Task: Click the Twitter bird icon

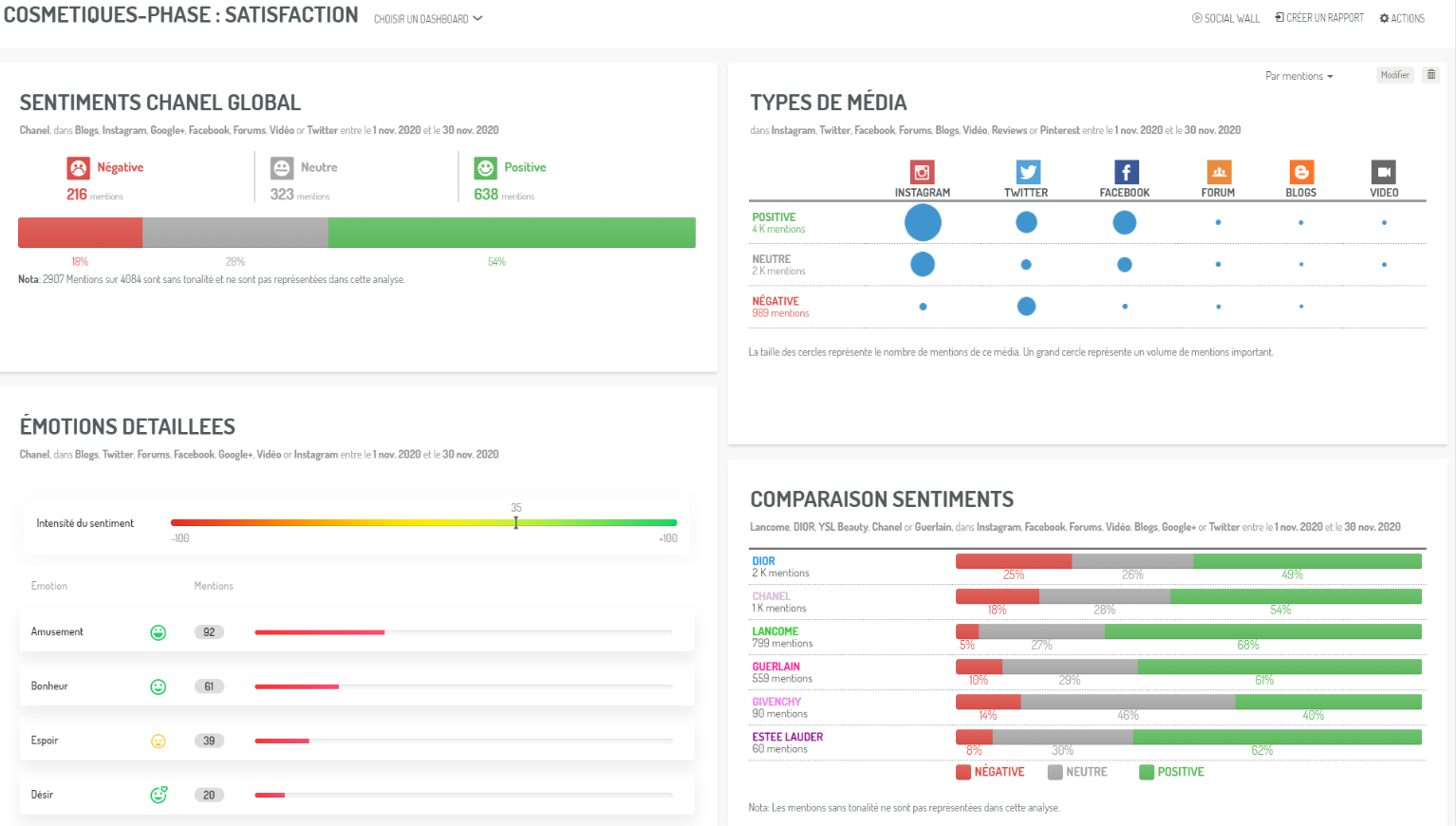Action: pos(1027,172)
